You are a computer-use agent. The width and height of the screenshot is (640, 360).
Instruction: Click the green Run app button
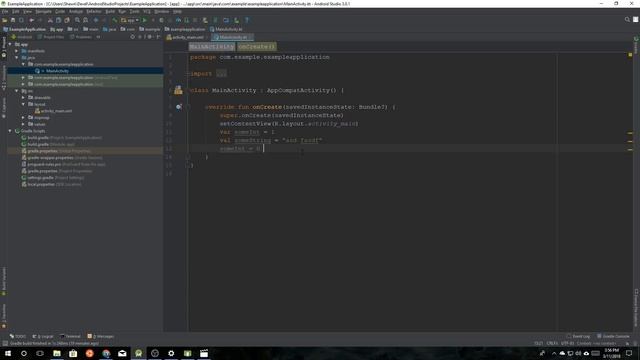(x=144, y=20)
